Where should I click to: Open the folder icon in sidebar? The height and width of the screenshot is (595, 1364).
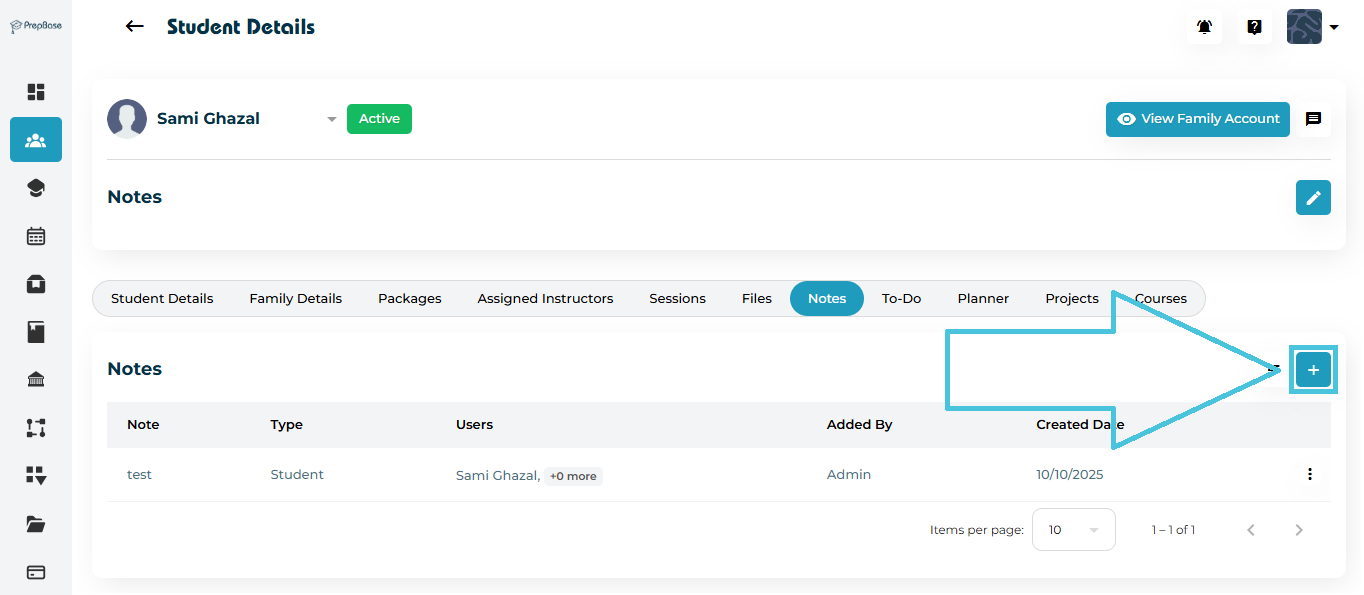[36, 524]
